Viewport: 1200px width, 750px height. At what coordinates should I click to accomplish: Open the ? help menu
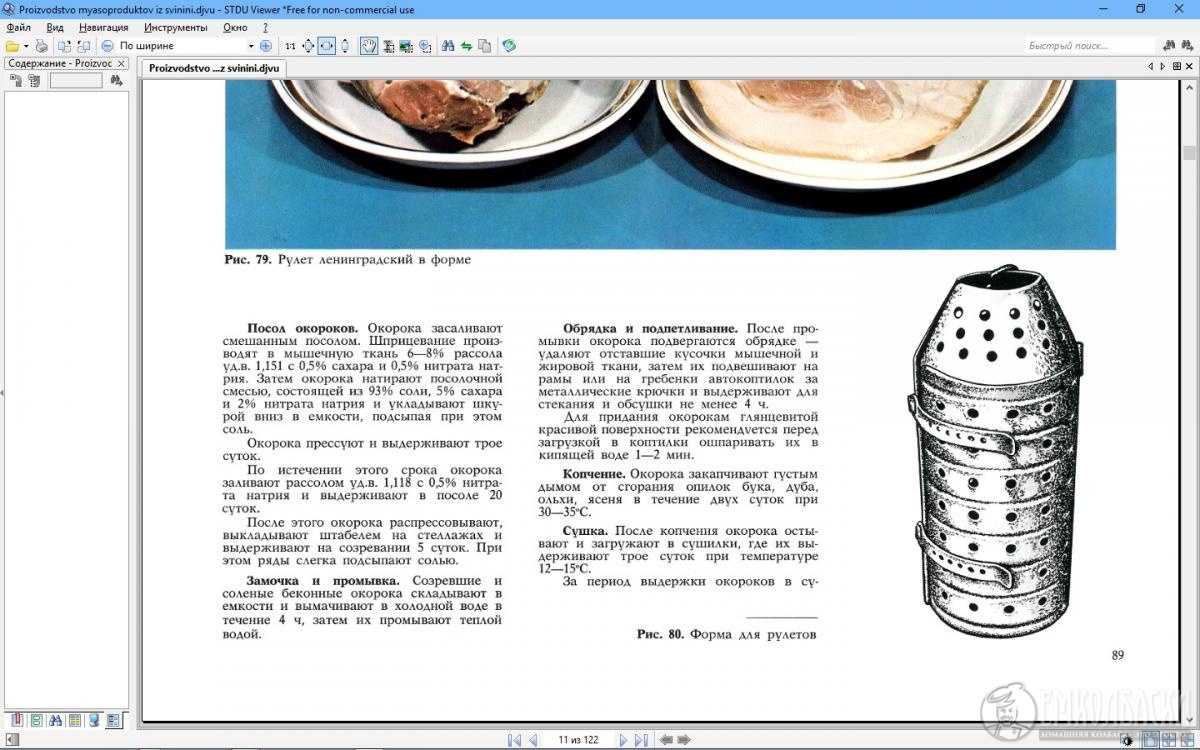click(x=265, y=27)
